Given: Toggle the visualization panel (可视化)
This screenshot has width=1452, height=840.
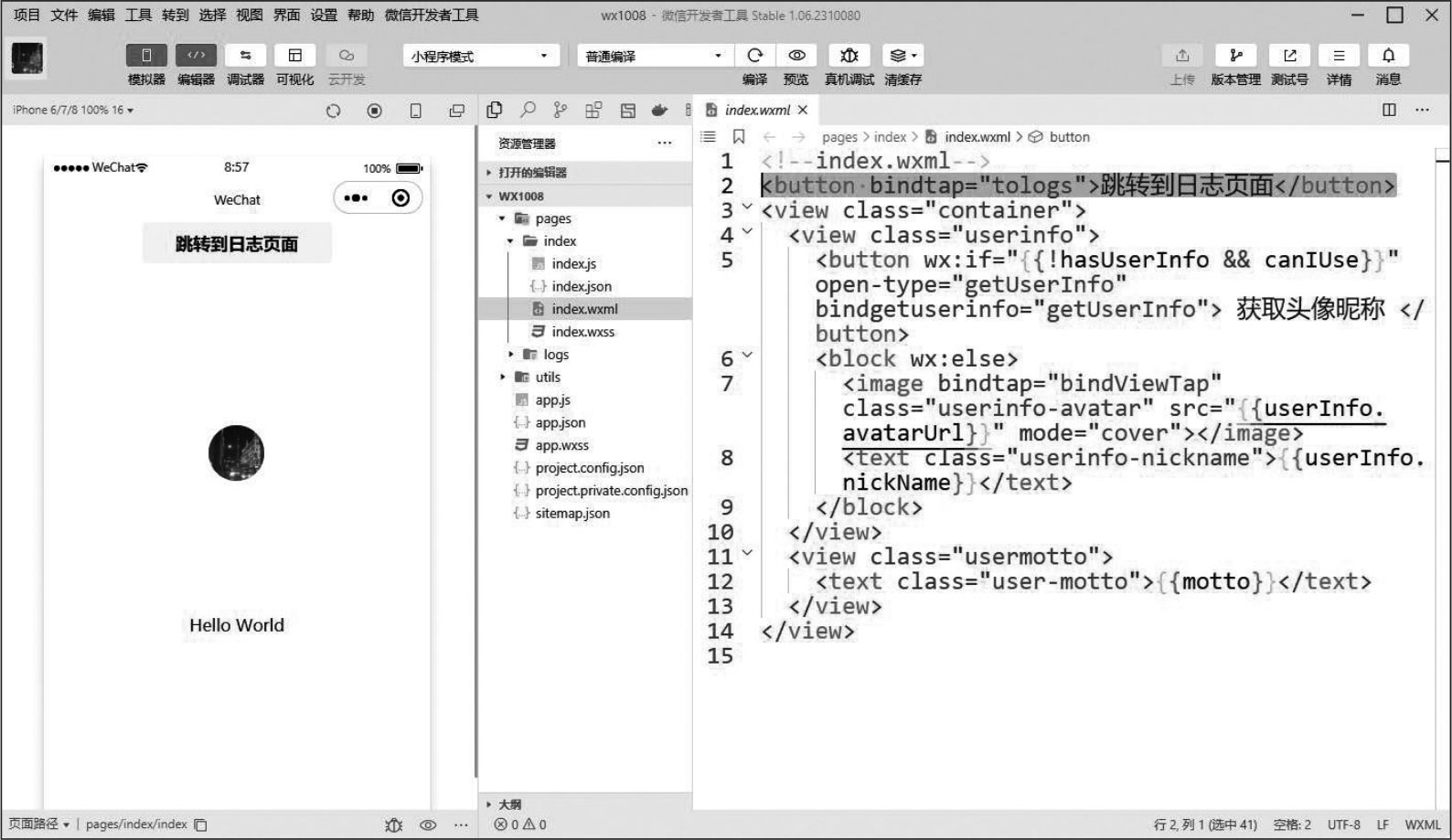Looking at the screenshot, I should coord(294,56).
